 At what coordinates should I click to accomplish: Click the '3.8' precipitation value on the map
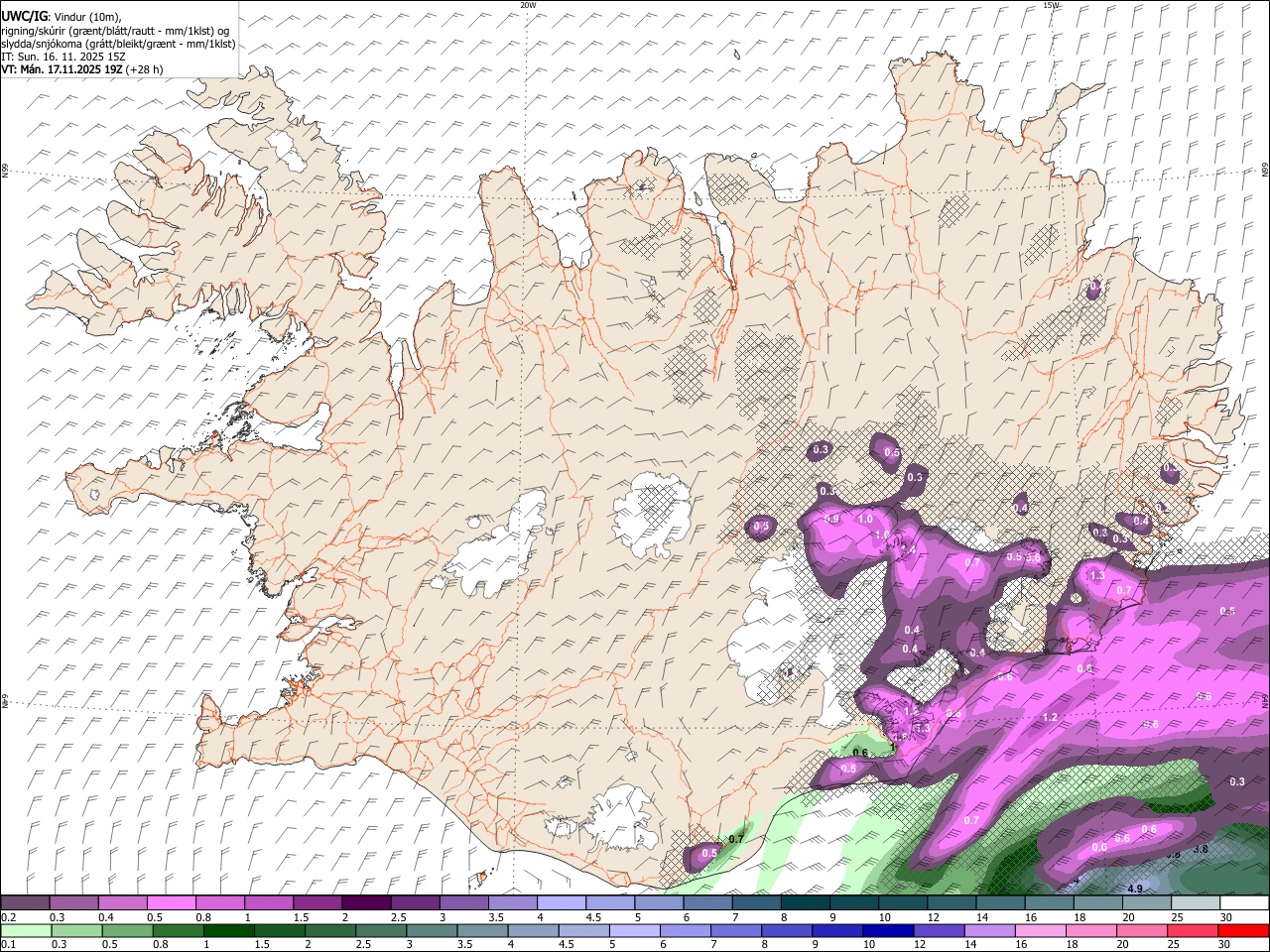1200,850
